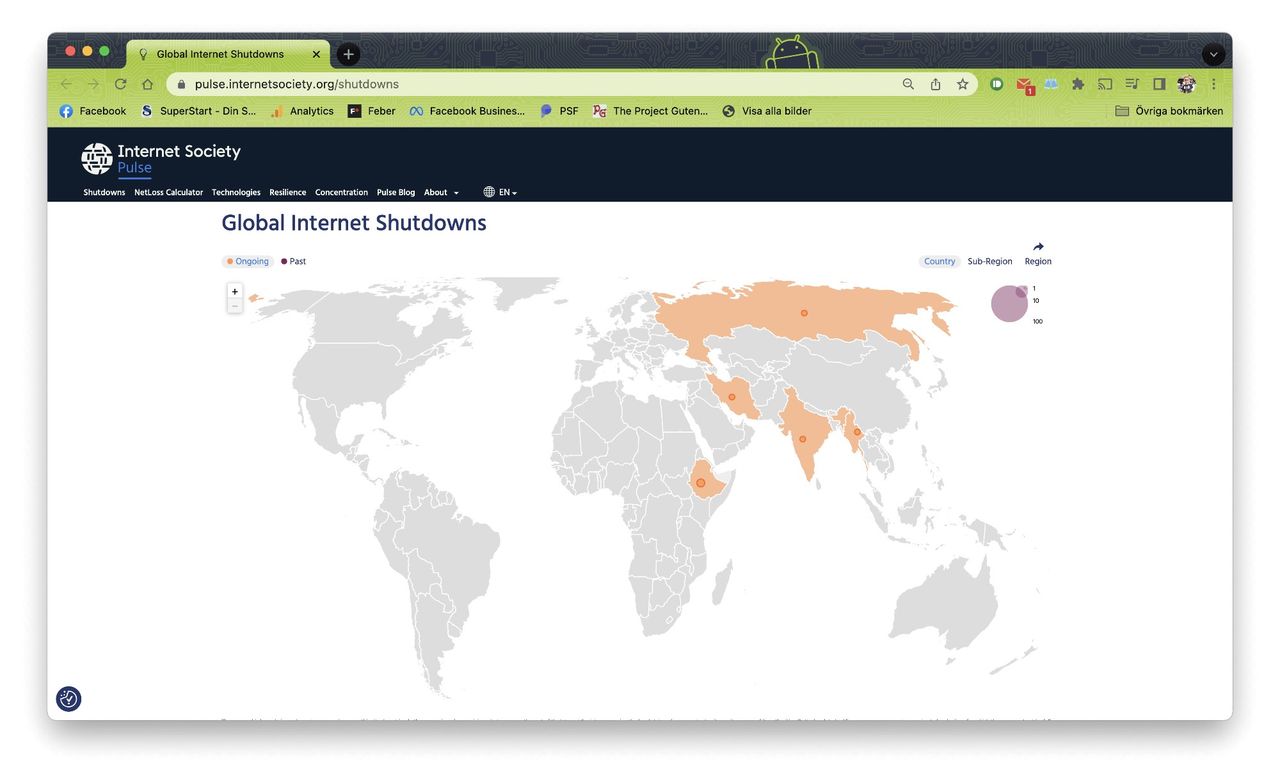Open the browser extensions puzzle icon
The width and height of the screenshot is (1280, 783).
[x=1078, y=84]
